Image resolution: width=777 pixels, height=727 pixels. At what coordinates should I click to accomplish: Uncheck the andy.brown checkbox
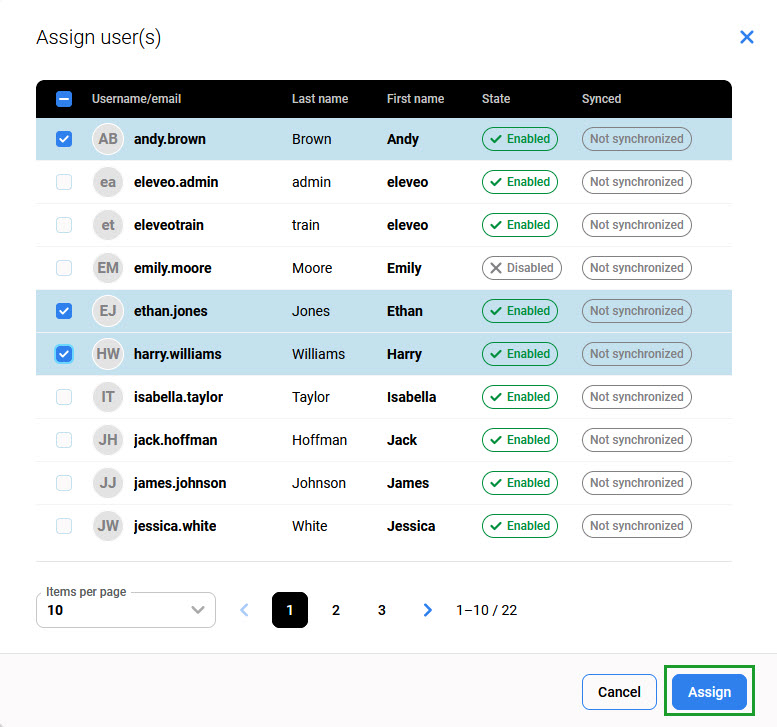[64, 139]
